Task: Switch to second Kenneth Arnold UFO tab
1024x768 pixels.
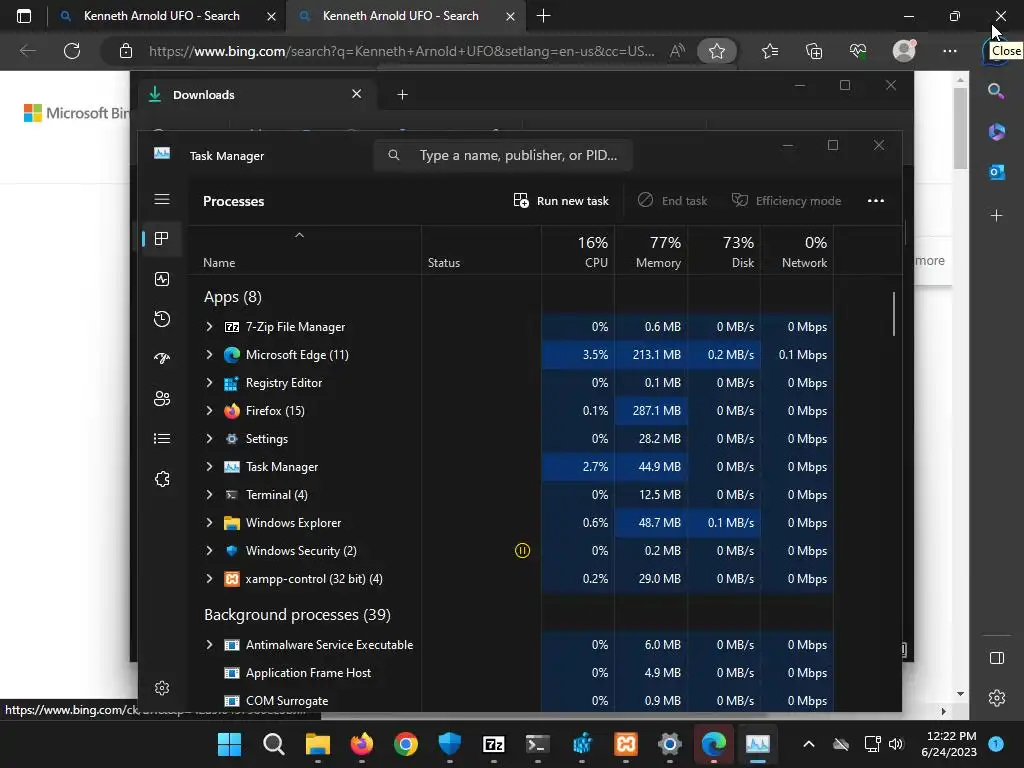Action: tap(401, 16)
